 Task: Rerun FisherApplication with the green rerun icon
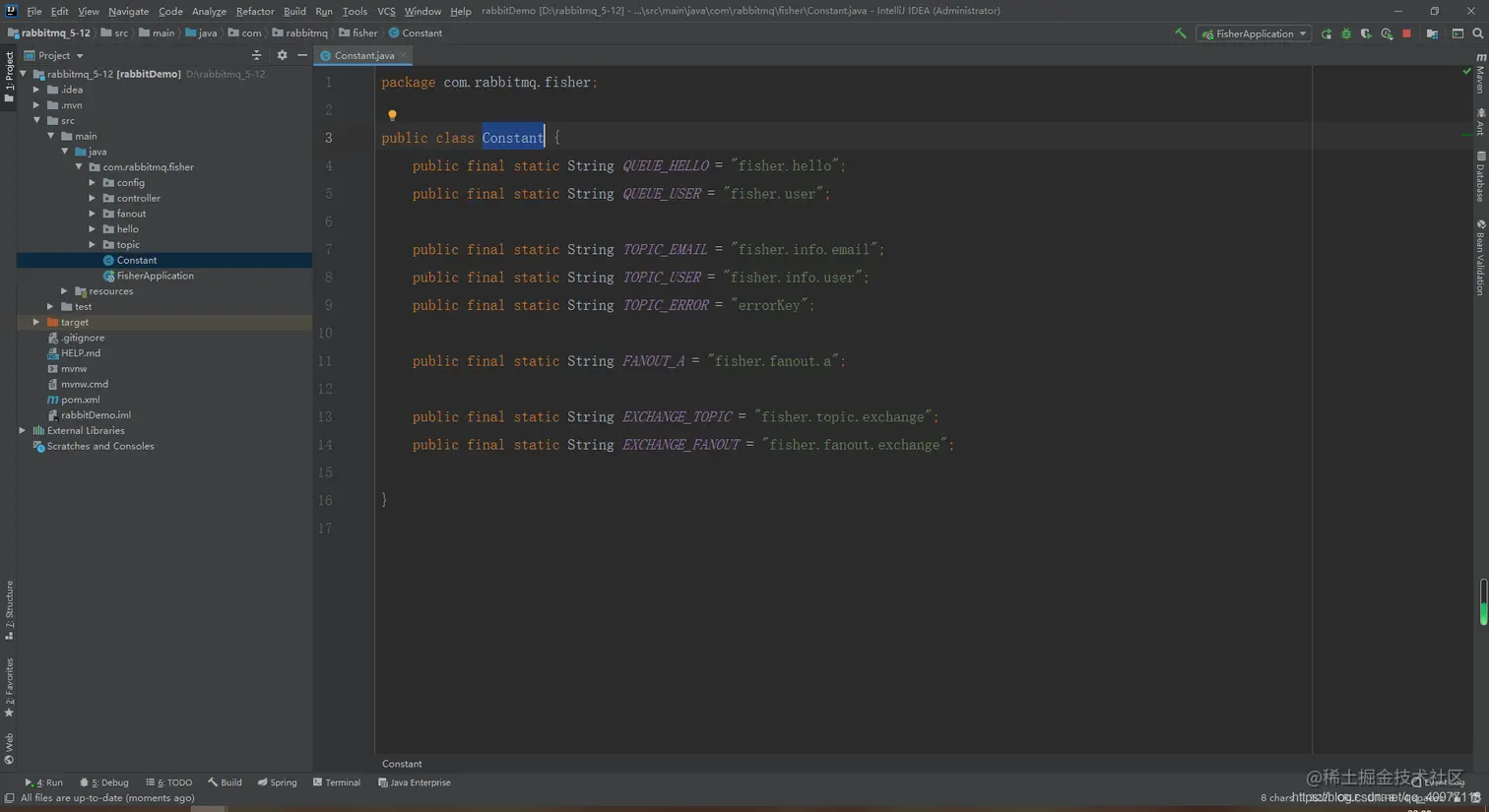[1327, 33]
